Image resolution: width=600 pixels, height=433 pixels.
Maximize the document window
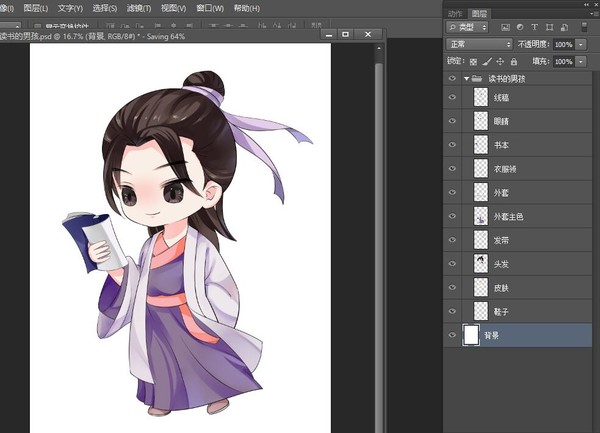coord(346,34)
